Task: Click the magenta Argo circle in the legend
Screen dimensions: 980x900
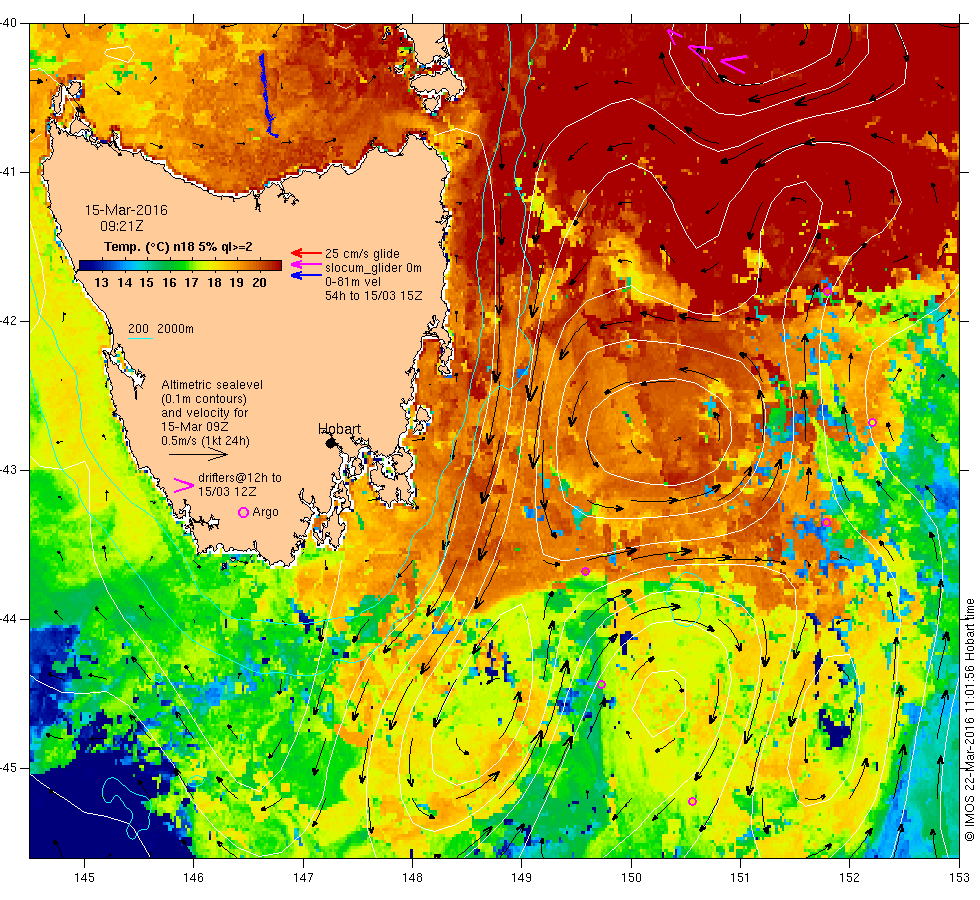Action: click(244, 512)
